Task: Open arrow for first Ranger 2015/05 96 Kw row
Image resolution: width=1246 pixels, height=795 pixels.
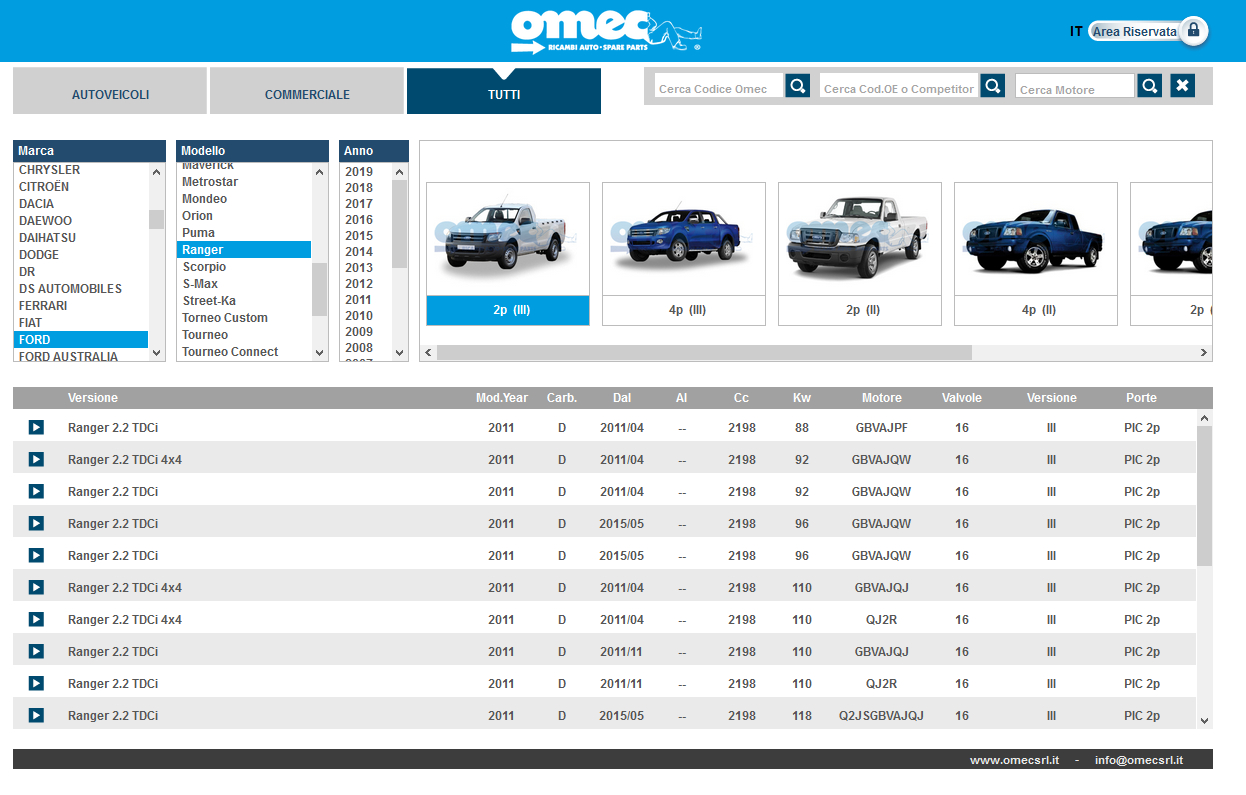Action: (x=36, y=523)
